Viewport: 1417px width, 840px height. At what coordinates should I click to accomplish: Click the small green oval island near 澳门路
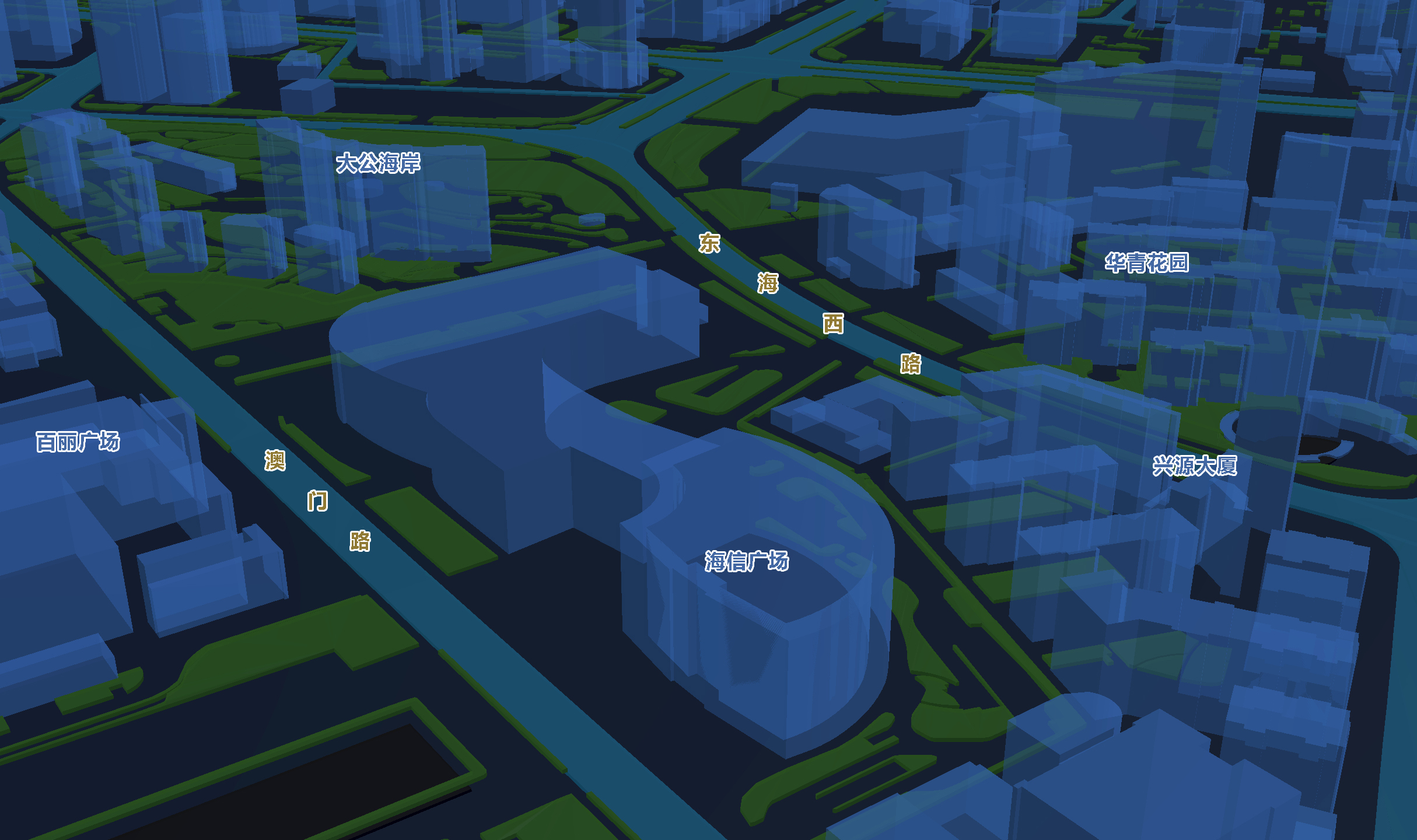point(227,361)
